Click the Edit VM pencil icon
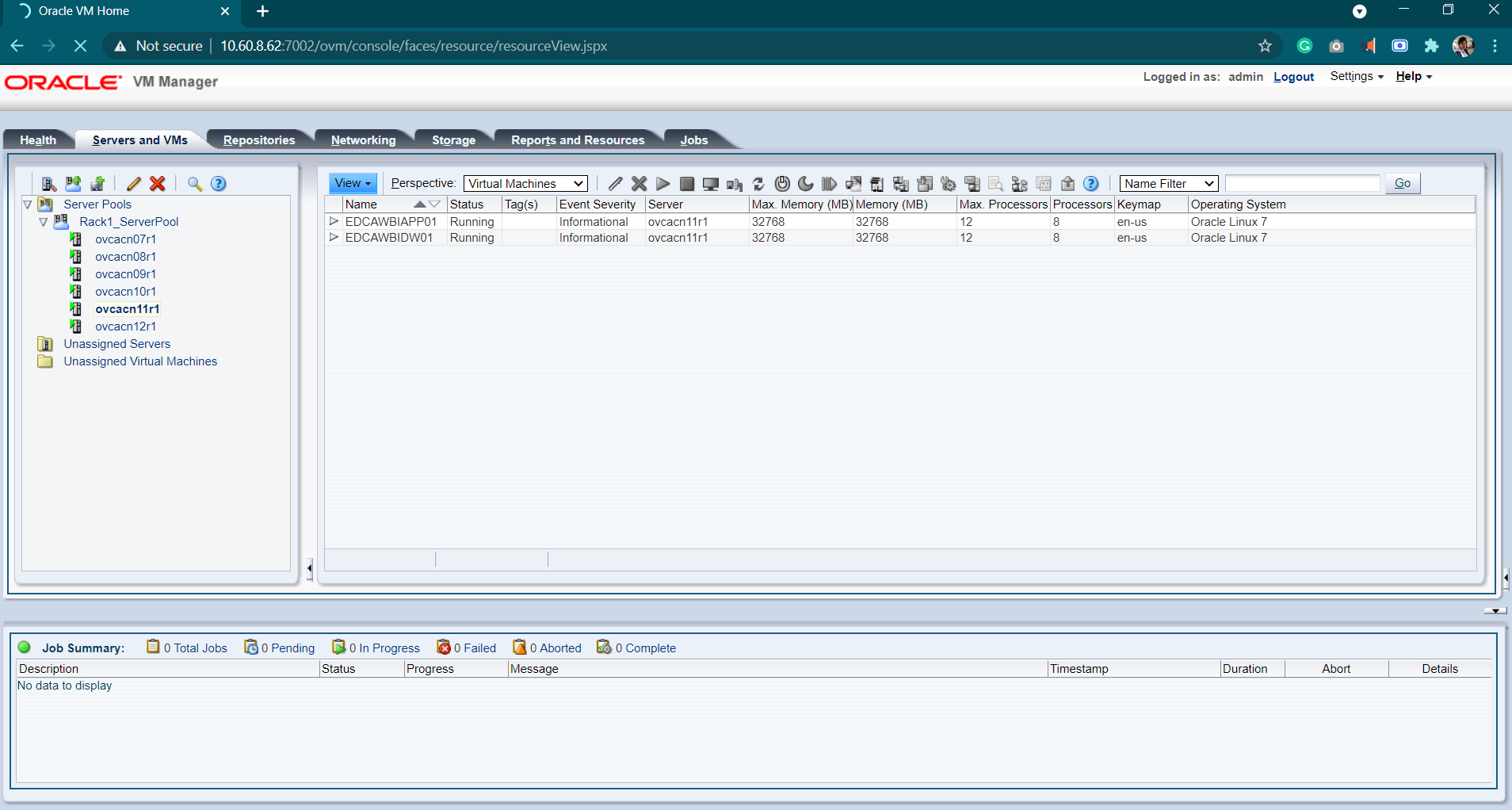 pos(615,184)
